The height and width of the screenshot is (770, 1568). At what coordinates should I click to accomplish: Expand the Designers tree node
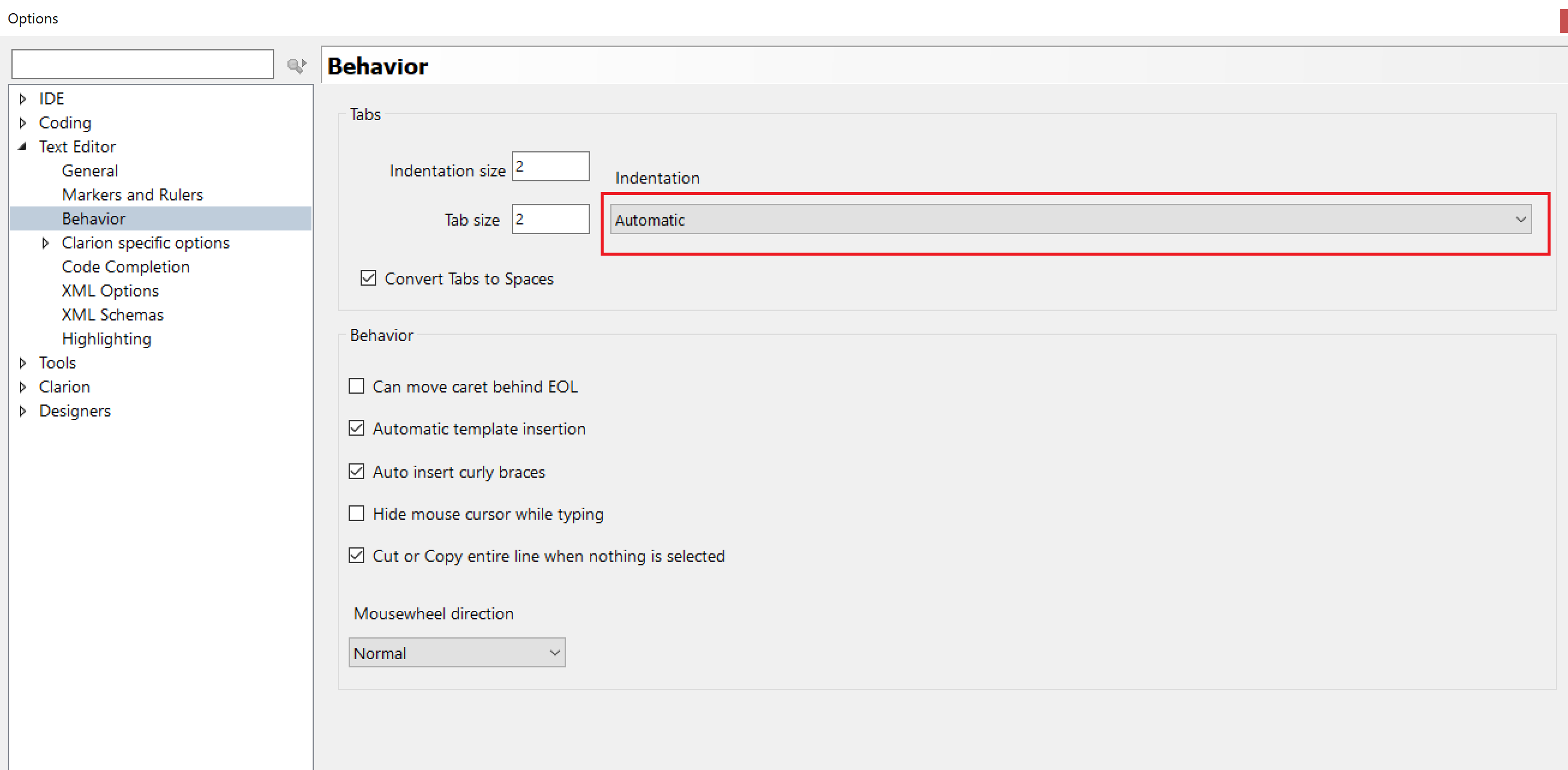coord(23,411)
